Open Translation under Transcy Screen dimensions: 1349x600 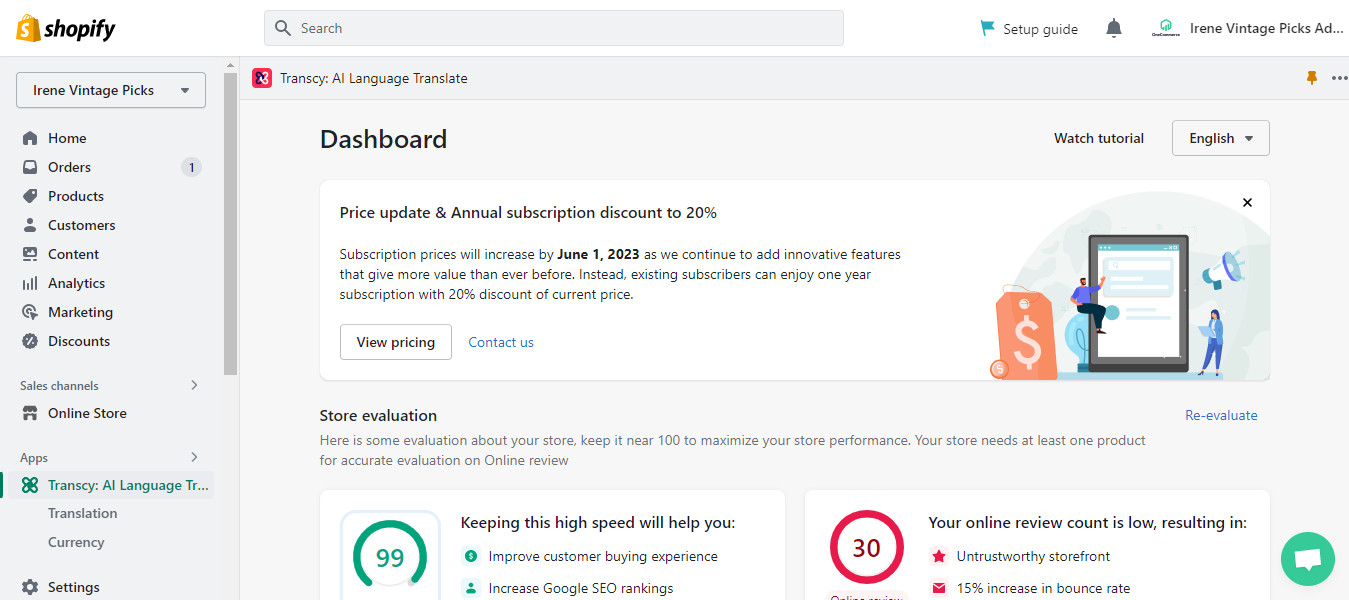click(x=82, y=513)
